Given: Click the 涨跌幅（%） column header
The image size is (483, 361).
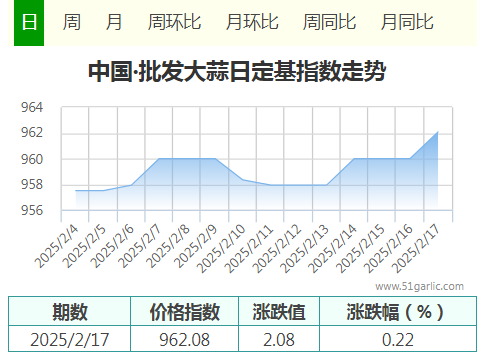Looking at the screenshot, I should coord(398,311).
